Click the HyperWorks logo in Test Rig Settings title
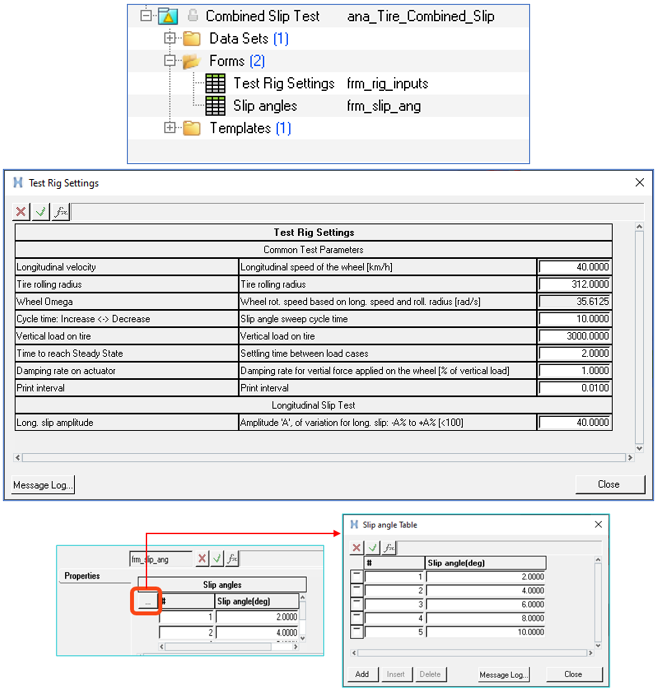Image resolution: width=655 pixels, height=690 pixels. [x=18, y=182]
